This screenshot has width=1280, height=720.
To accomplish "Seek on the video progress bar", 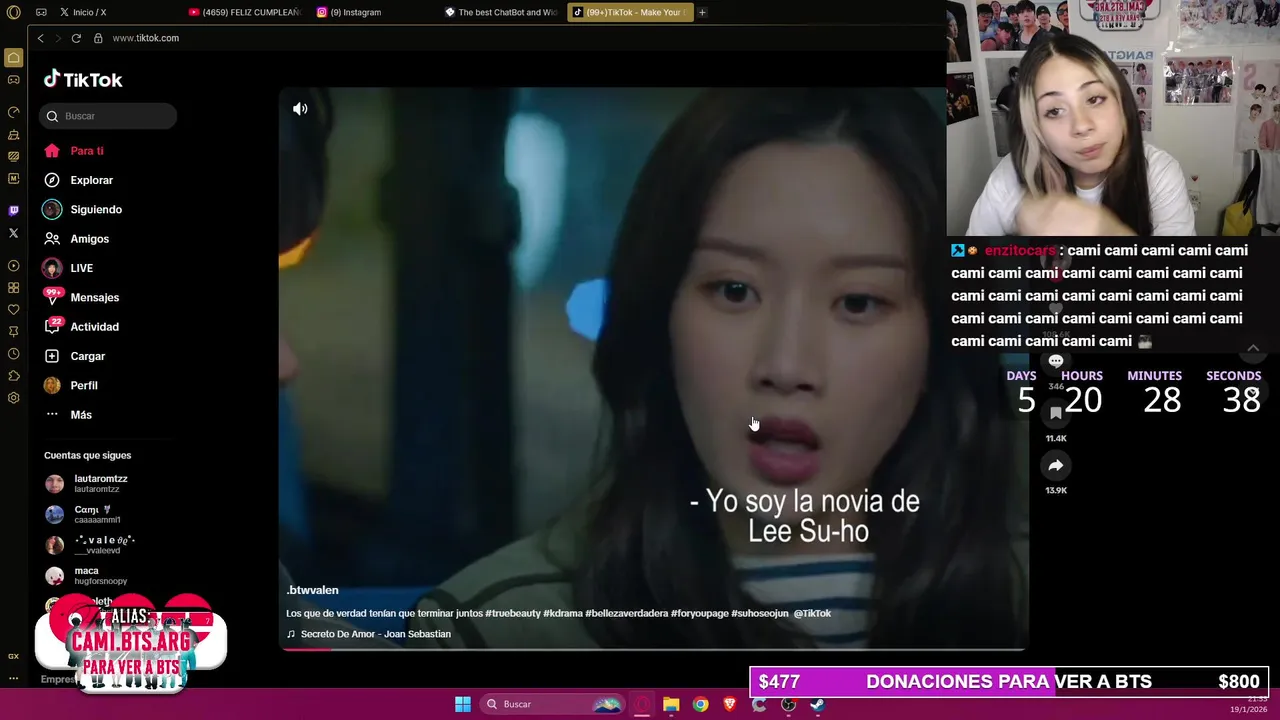I will coord(653,649).
